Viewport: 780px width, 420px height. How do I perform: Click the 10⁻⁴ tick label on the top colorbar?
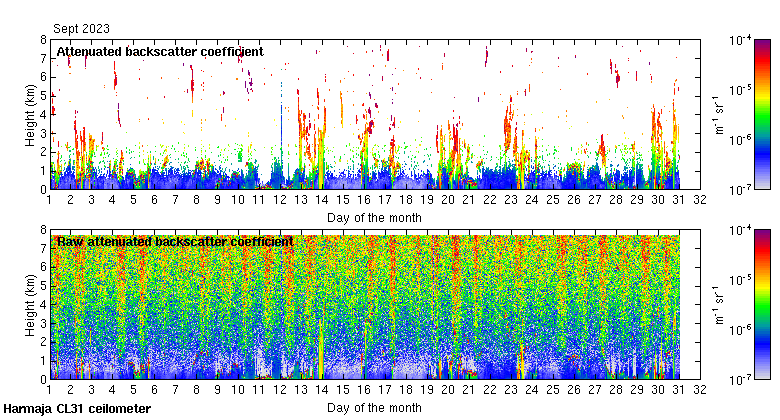tap(740, 40)
